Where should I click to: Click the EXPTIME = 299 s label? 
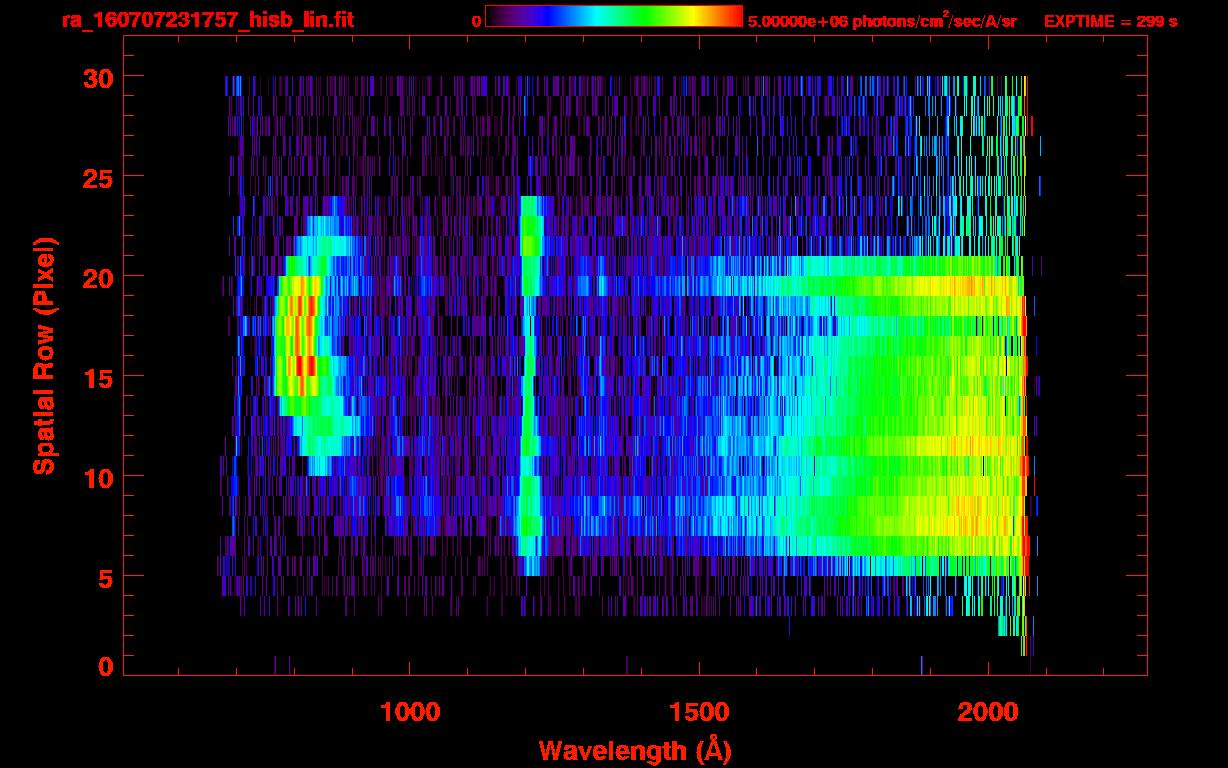[x=1110, y=21]
